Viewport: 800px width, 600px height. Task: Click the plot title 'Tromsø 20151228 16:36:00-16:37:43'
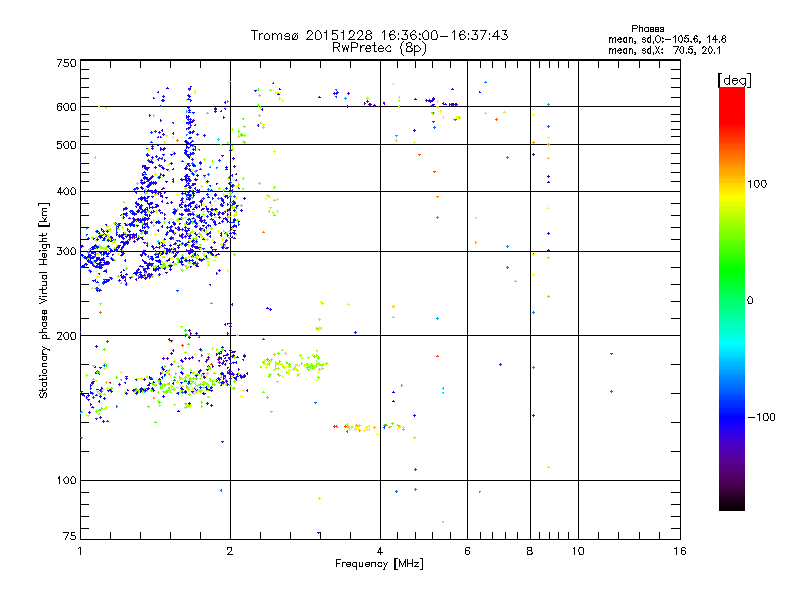379,35
